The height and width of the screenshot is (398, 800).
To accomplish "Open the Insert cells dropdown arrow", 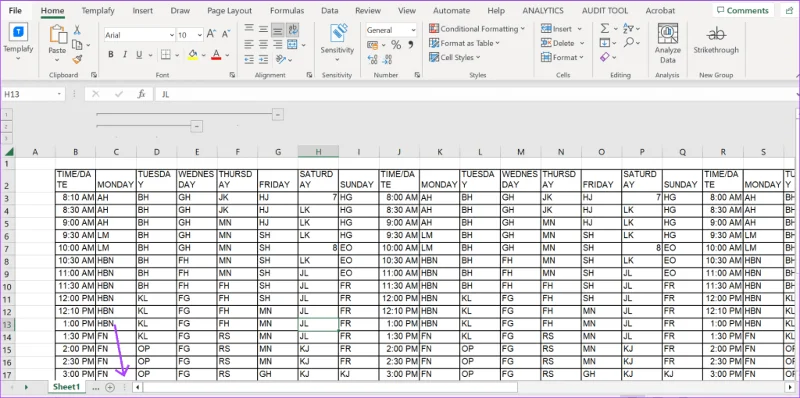I will coord(580,29).
